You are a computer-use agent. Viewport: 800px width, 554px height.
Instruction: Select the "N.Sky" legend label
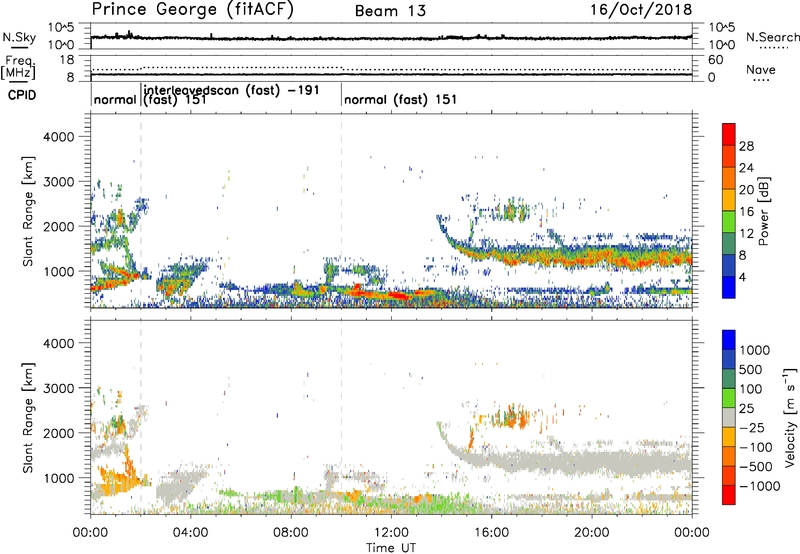[19, 37]
